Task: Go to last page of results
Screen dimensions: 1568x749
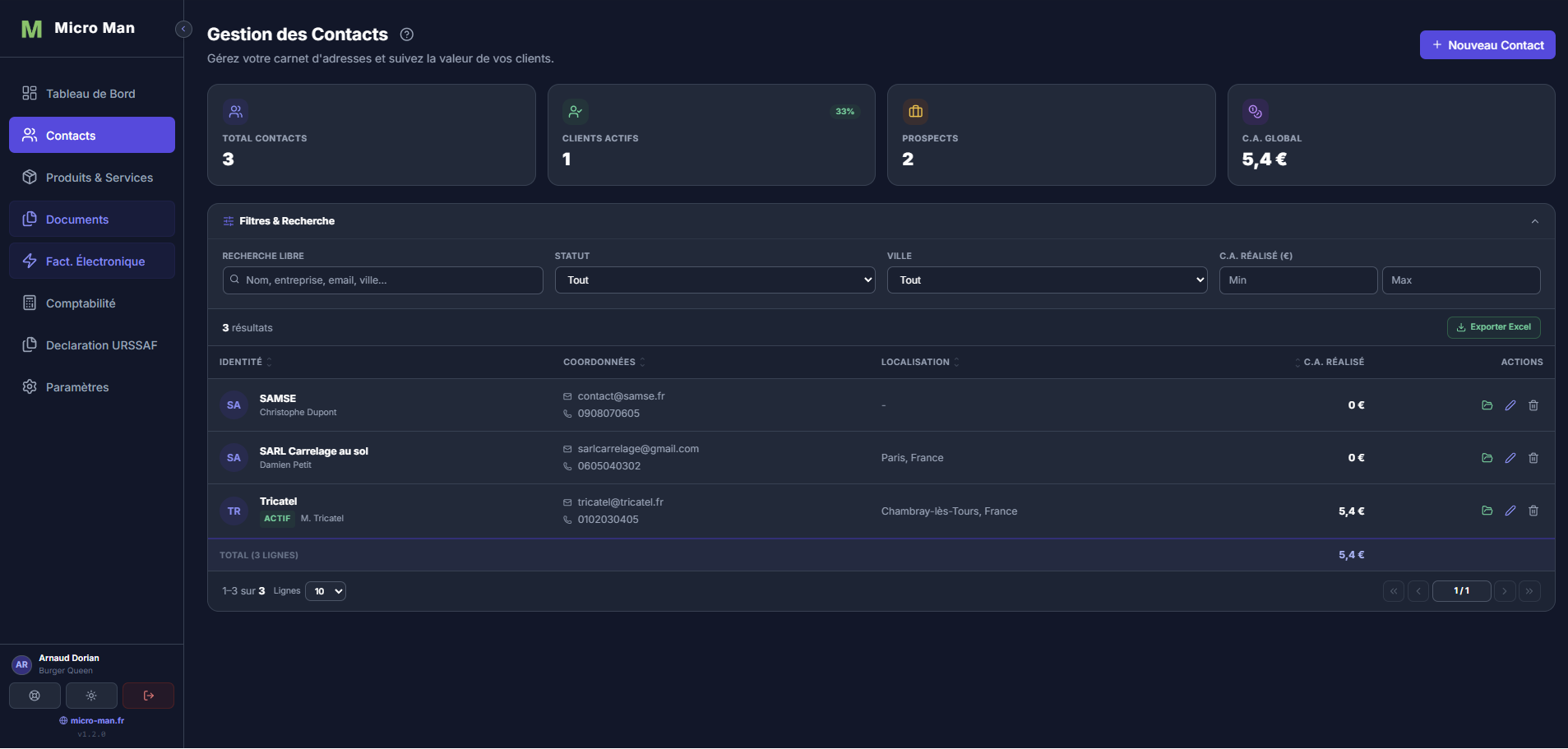Action: coord(1529,591)
